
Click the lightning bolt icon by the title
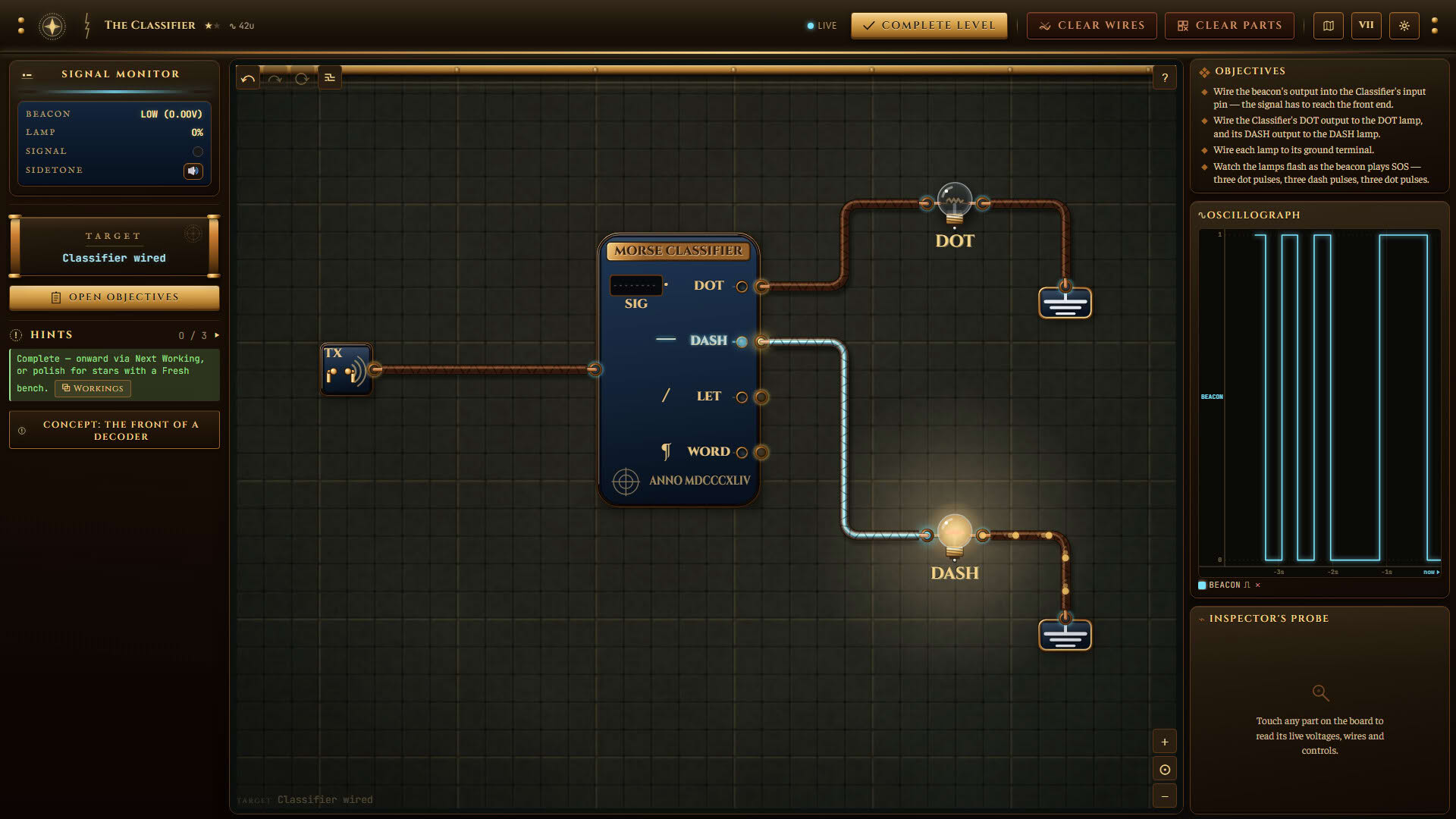[x=87, y=26]
